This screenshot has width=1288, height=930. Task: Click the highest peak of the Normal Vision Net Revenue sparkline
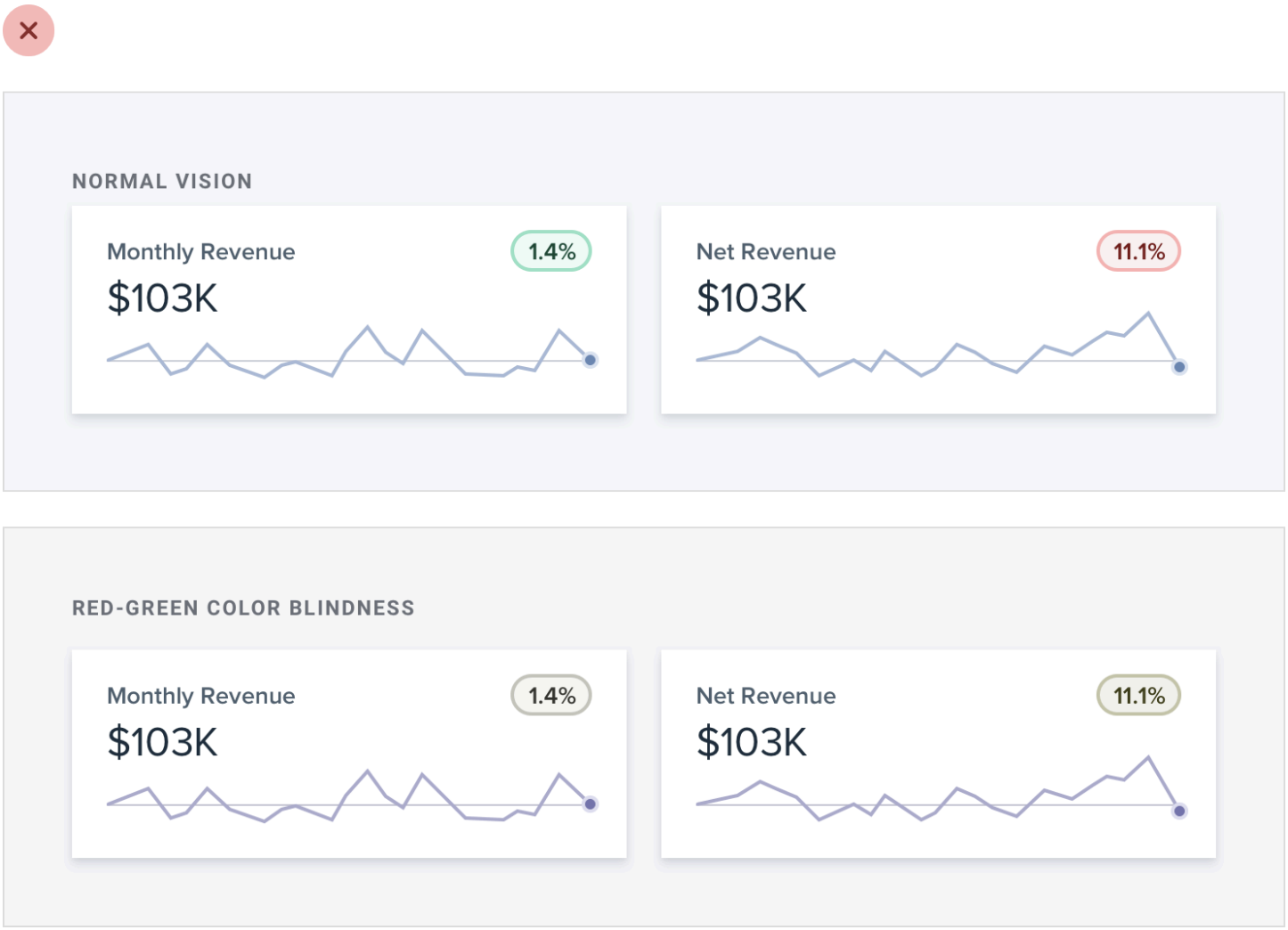click(x=1147, y=314)
